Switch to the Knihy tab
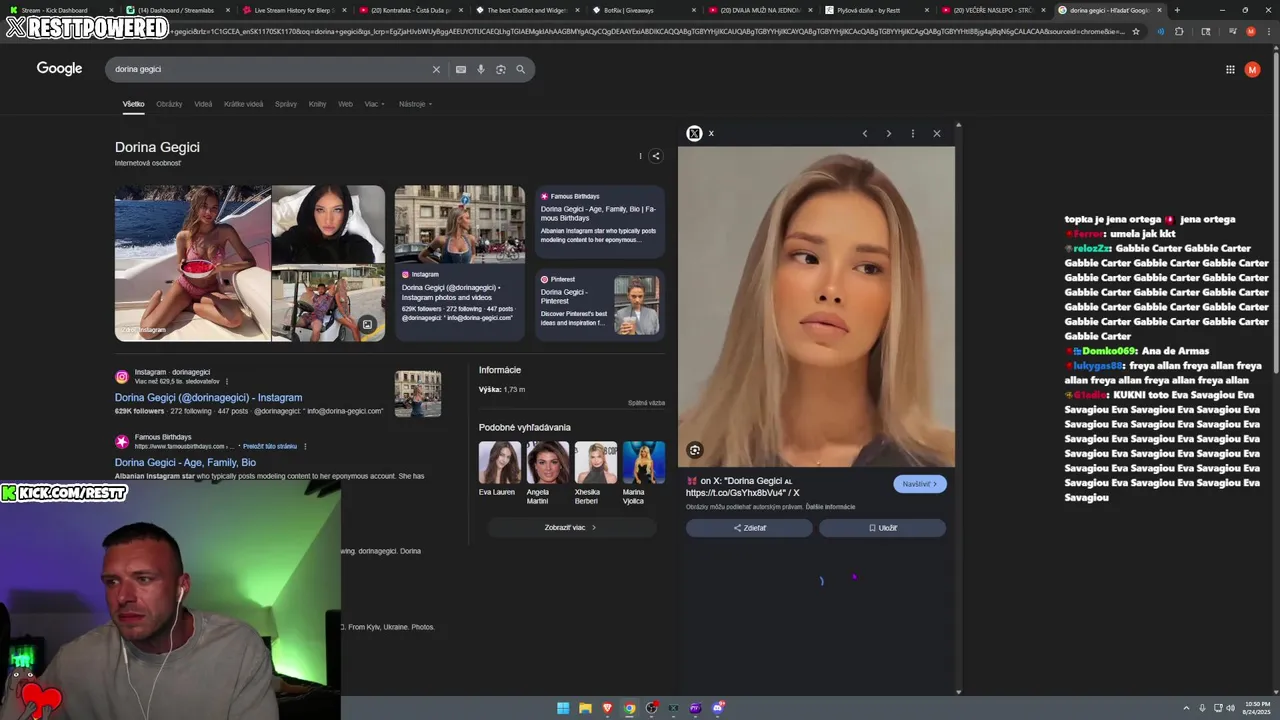The width and height of the screenshot is (1280, 720). [x=317, y=104]
